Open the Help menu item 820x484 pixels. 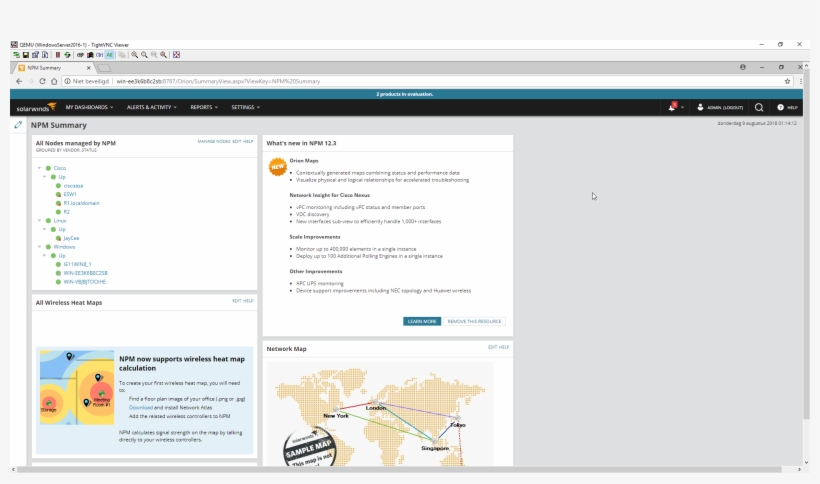click(x=787, y=107)
